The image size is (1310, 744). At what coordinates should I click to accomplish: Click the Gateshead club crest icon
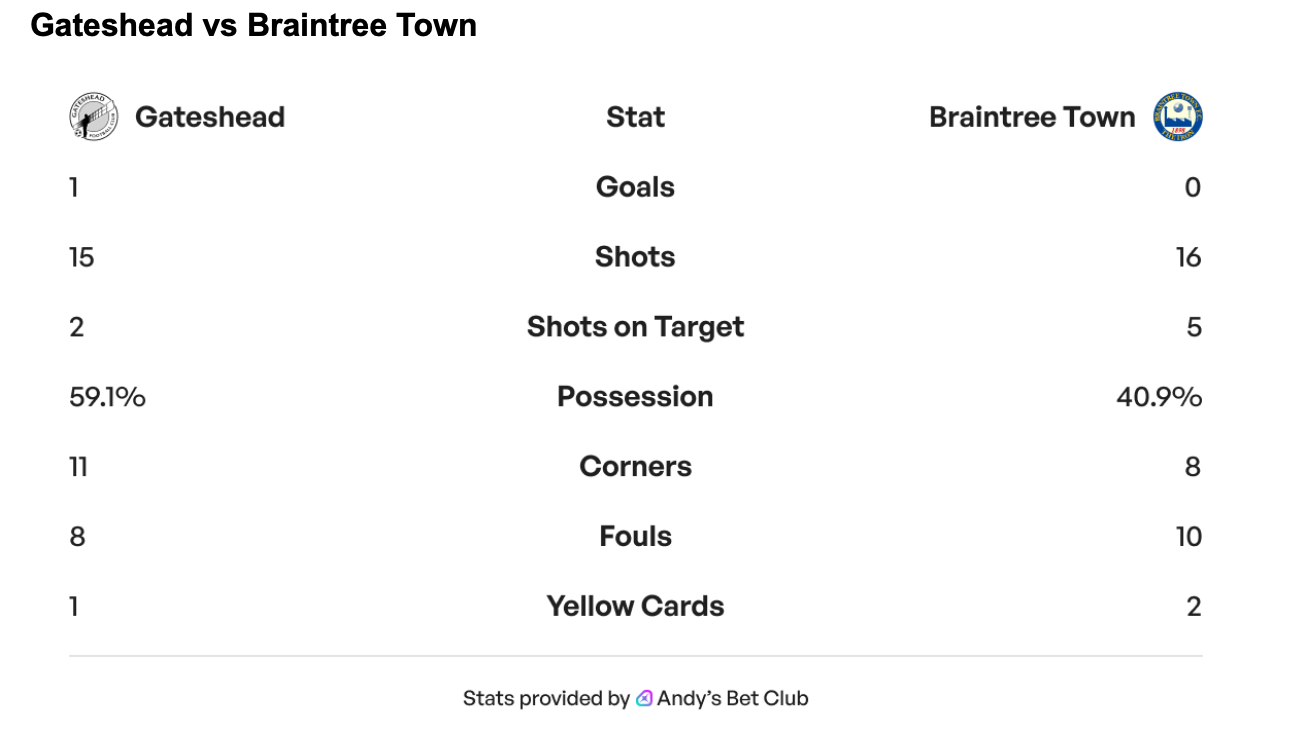point(93,117)
